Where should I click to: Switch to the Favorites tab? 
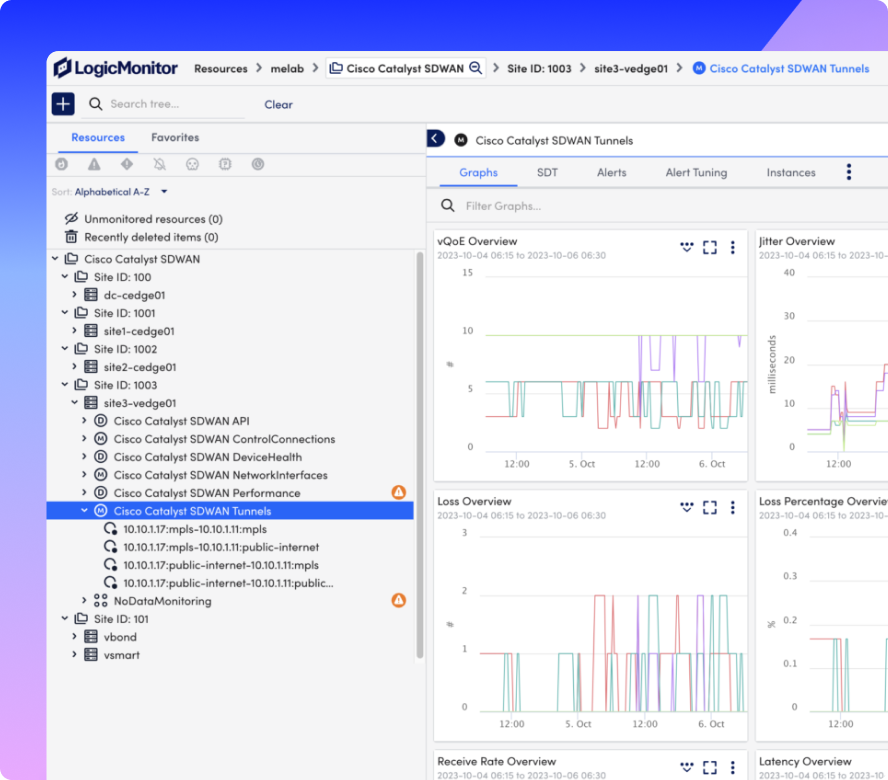point(175,137)
